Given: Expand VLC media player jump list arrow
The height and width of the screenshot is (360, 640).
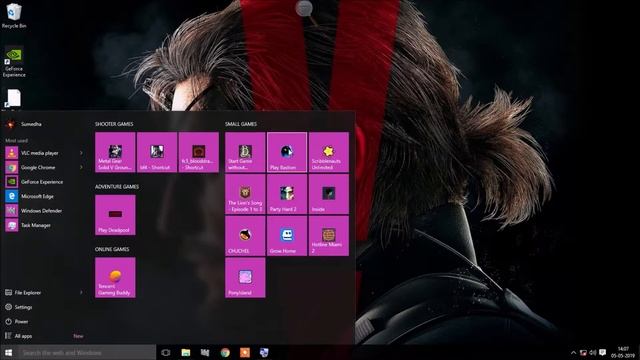Looking at the screenshot, I should 81,153.
